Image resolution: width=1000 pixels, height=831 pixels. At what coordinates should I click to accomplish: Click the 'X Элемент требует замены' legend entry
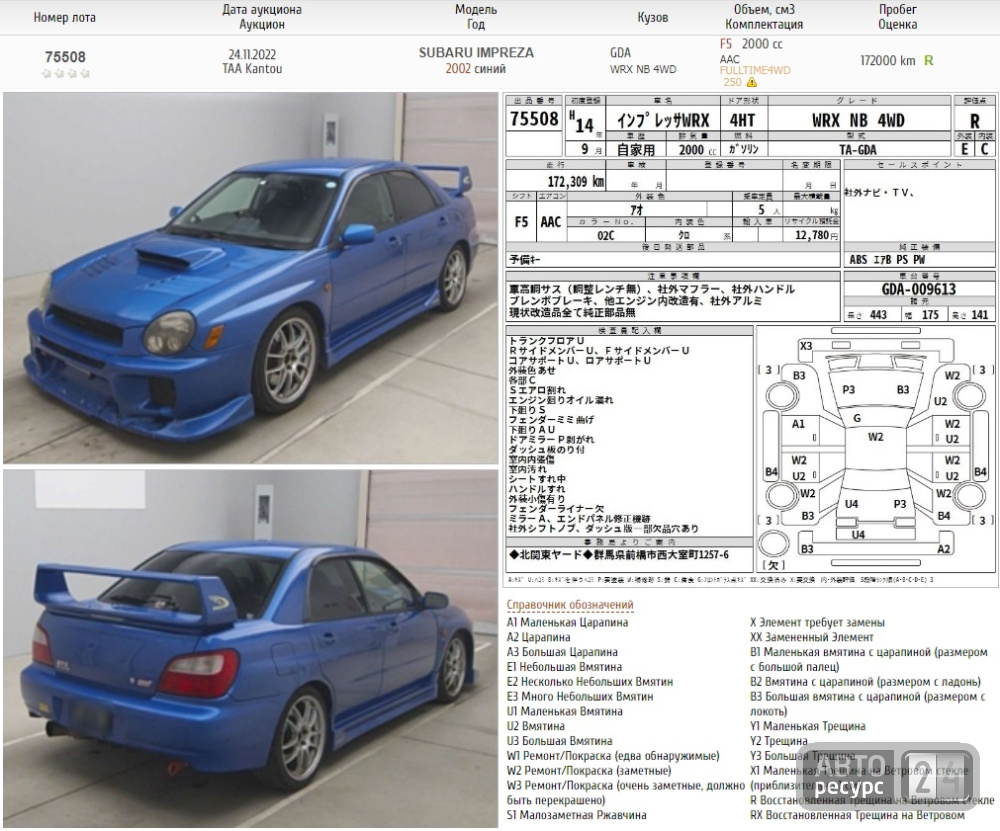(818, 622)
